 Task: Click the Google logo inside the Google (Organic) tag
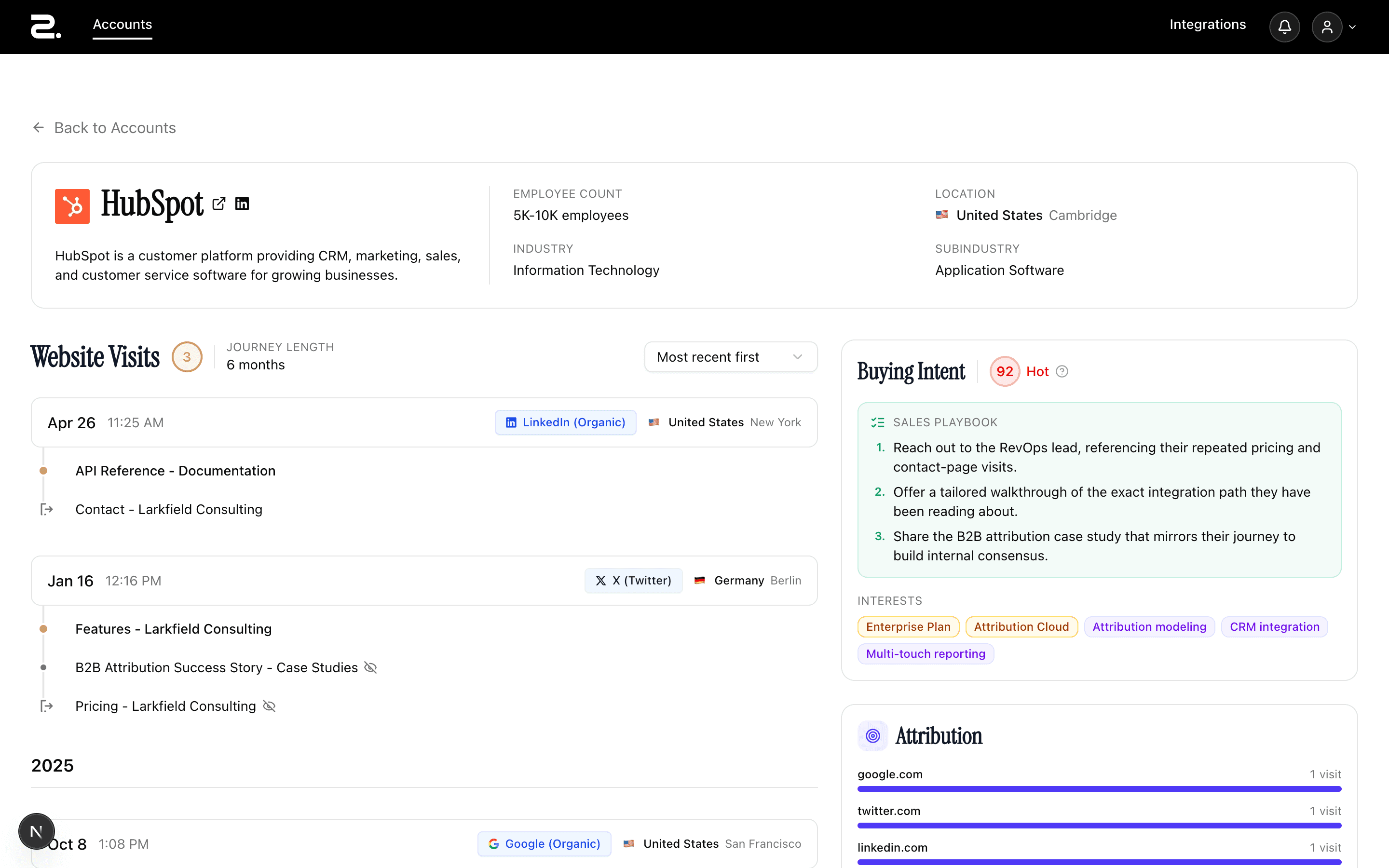coord(493,844)
